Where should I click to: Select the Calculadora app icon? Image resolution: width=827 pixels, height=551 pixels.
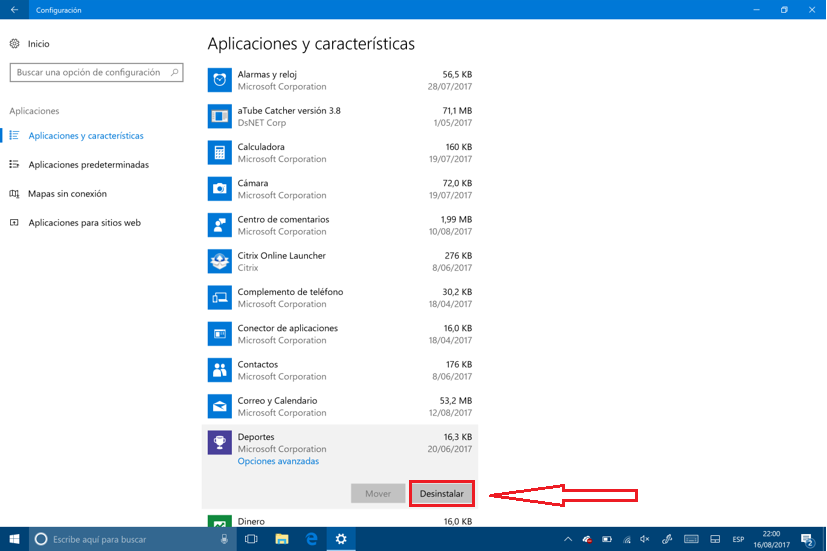pyautogui.click(x=219, y=153)
